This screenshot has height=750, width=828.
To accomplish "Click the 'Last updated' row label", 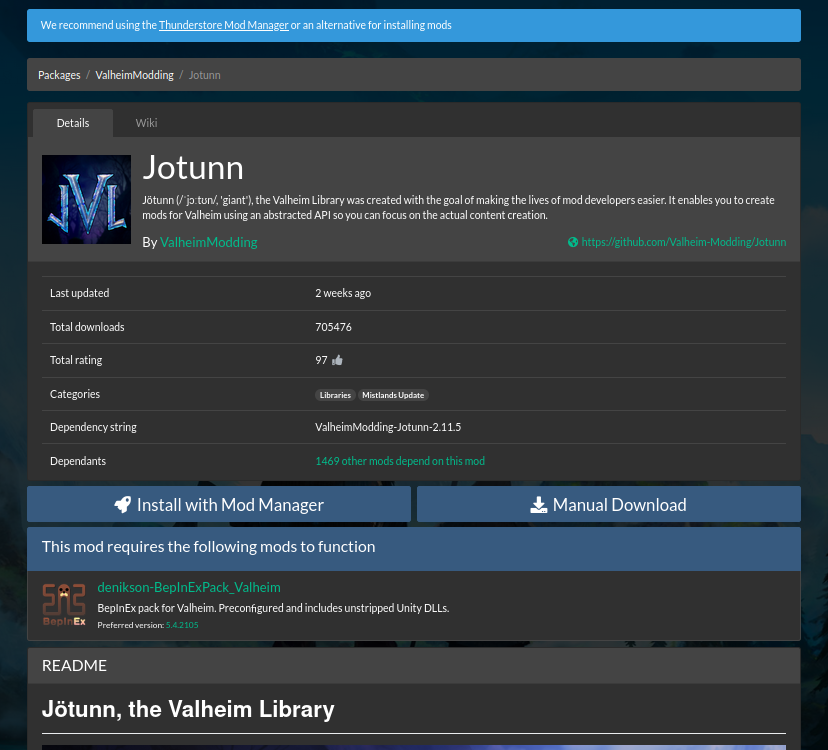I will pos(80,293).
